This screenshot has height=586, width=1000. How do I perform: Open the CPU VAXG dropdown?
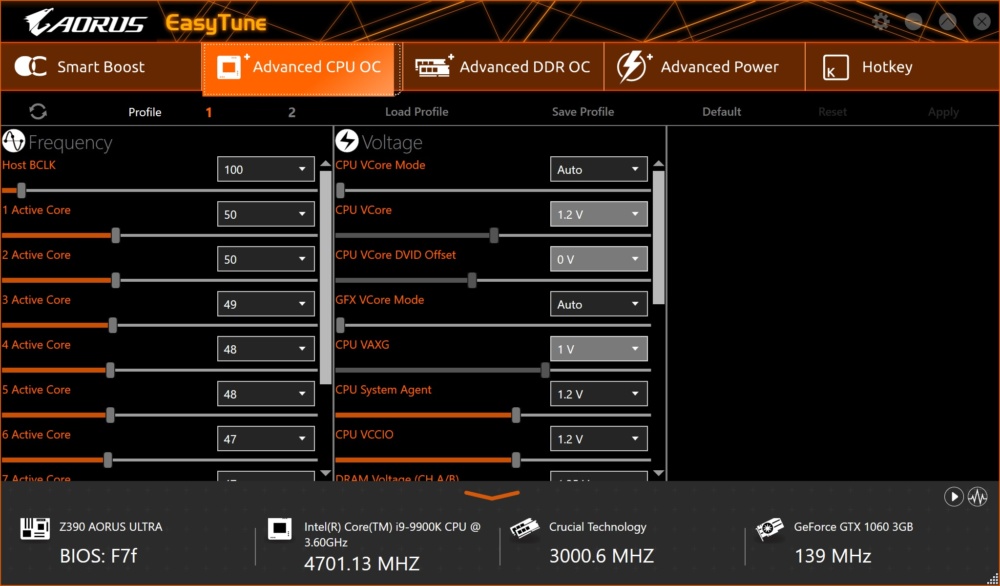(x=599, y=349)
